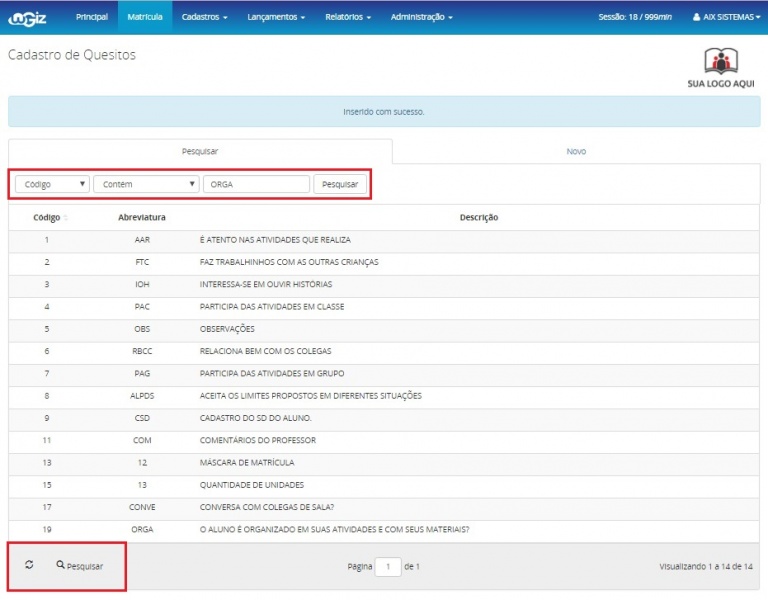The image size is (768, 600).
Task: Open the Relatórios menu
Action: (x=348, y=17)
